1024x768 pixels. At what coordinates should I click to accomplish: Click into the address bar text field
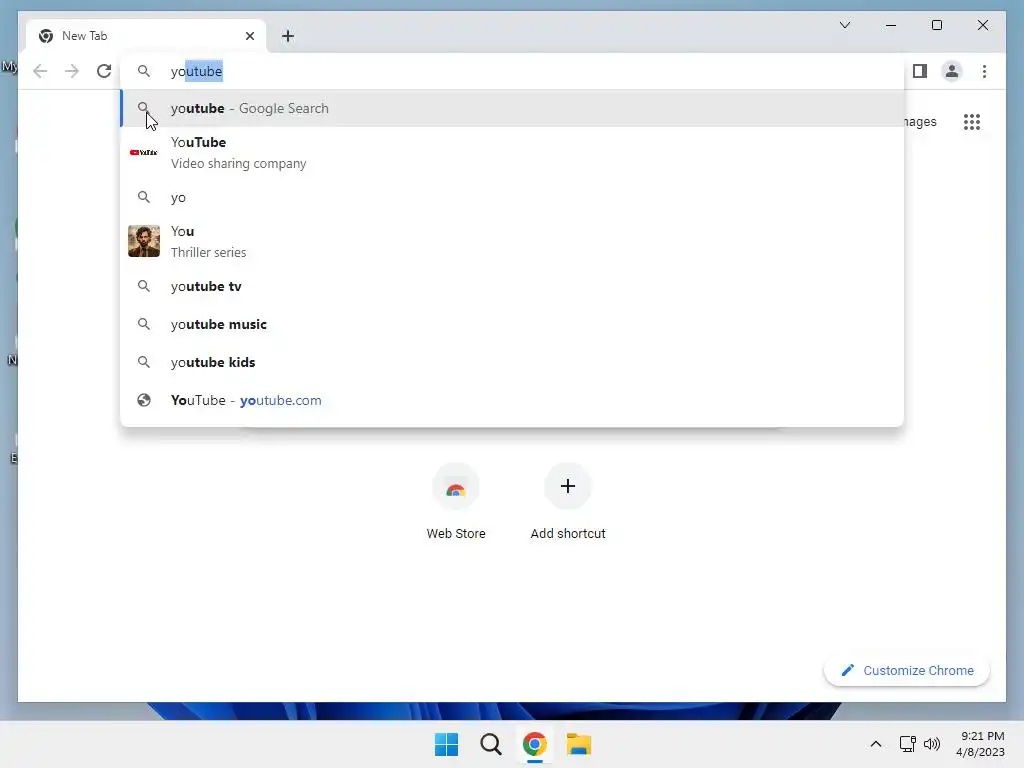512,71
